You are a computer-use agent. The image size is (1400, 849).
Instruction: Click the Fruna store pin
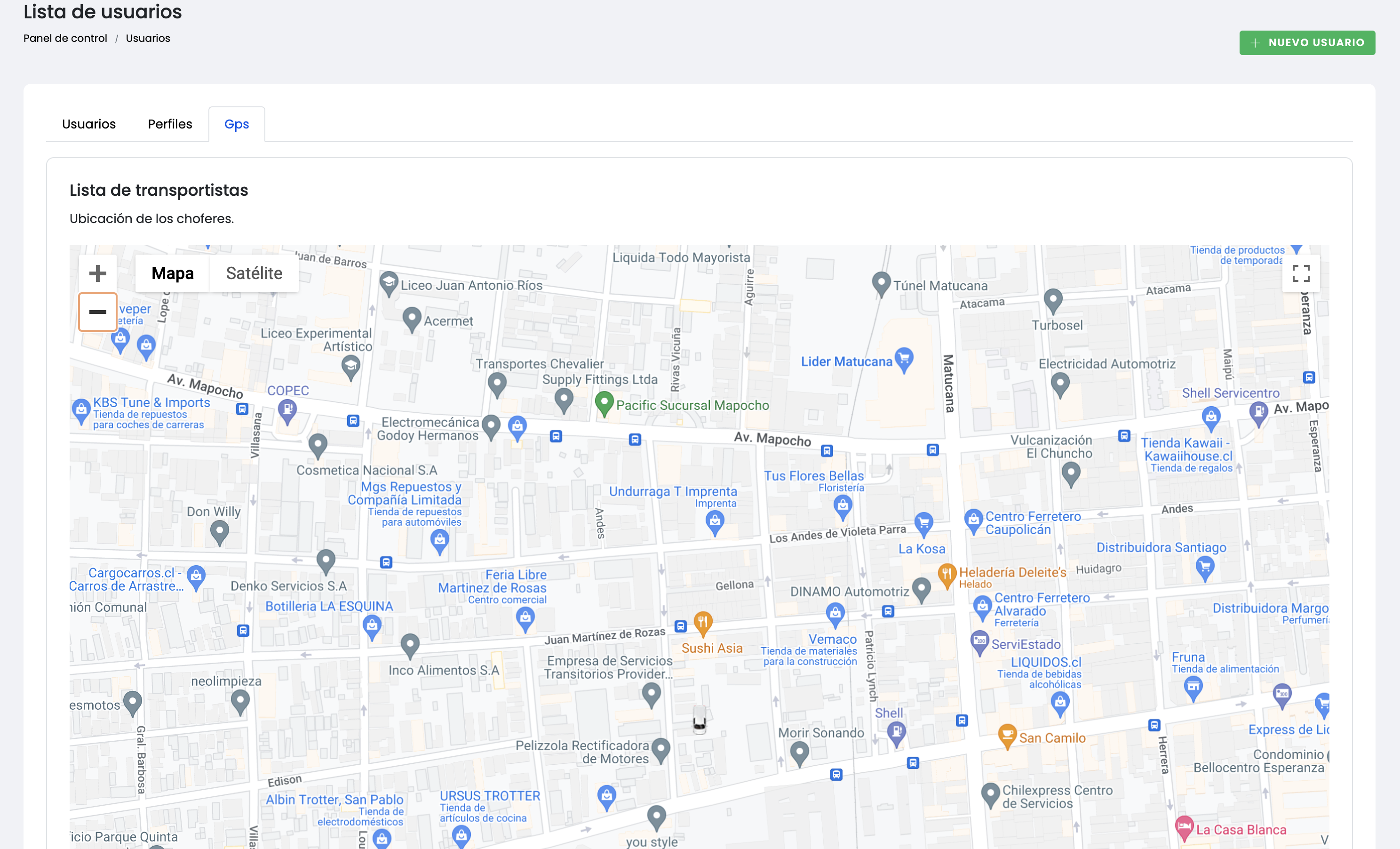coord(1193,689)
